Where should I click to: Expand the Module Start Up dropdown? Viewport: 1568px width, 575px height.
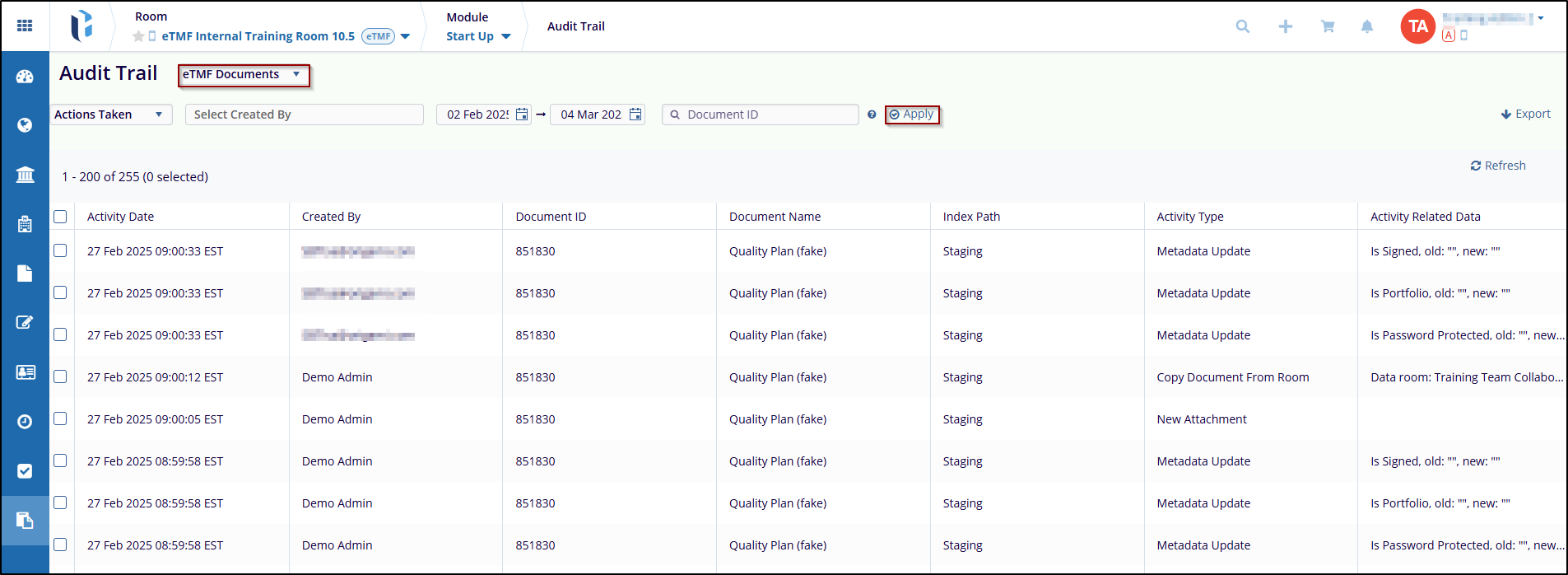tap(478, 36)
